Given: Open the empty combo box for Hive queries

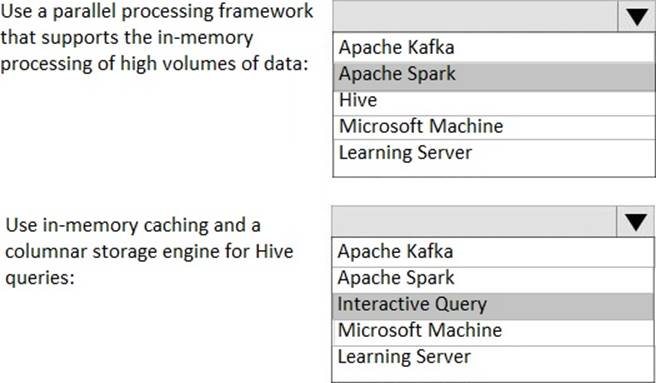Looking at the screenshot, I should 474,221.
